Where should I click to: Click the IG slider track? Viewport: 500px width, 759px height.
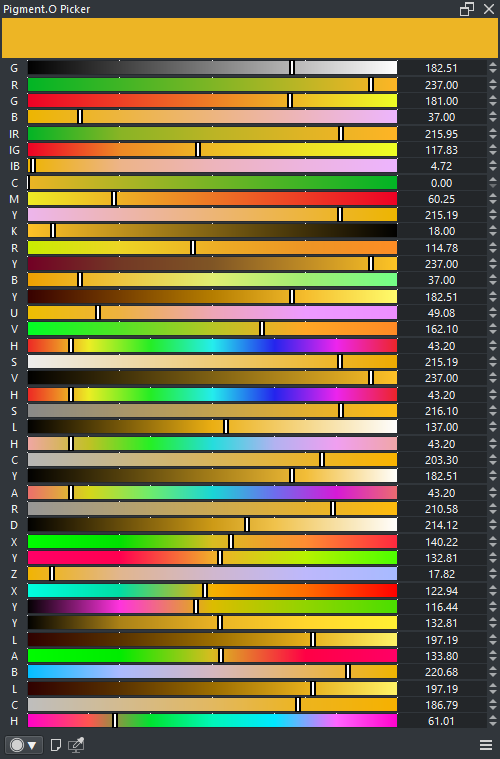[x=212, y=150]
